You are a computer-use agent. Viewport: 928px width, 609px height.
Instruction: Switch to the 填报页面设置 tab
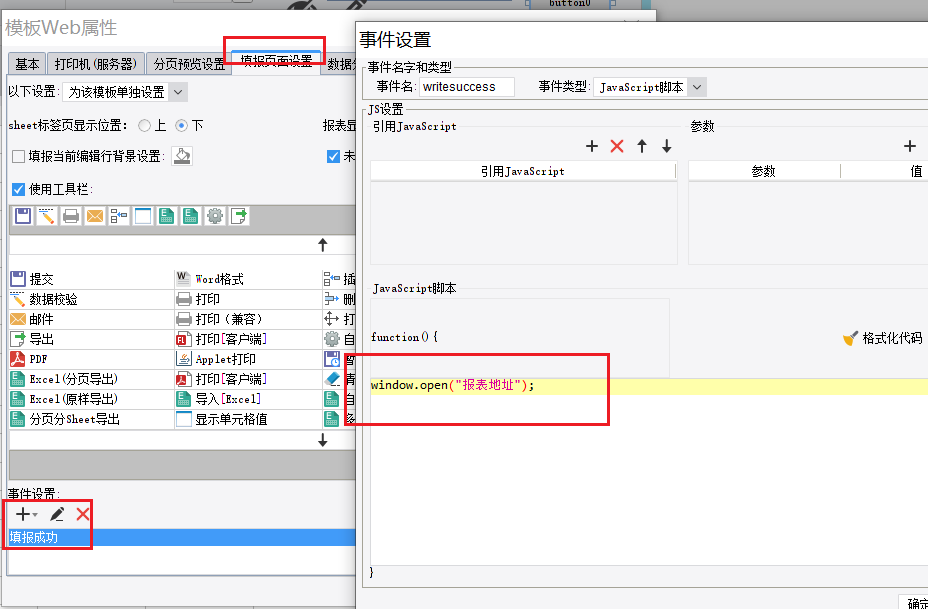pyautogui.click(x=276, y=63)
